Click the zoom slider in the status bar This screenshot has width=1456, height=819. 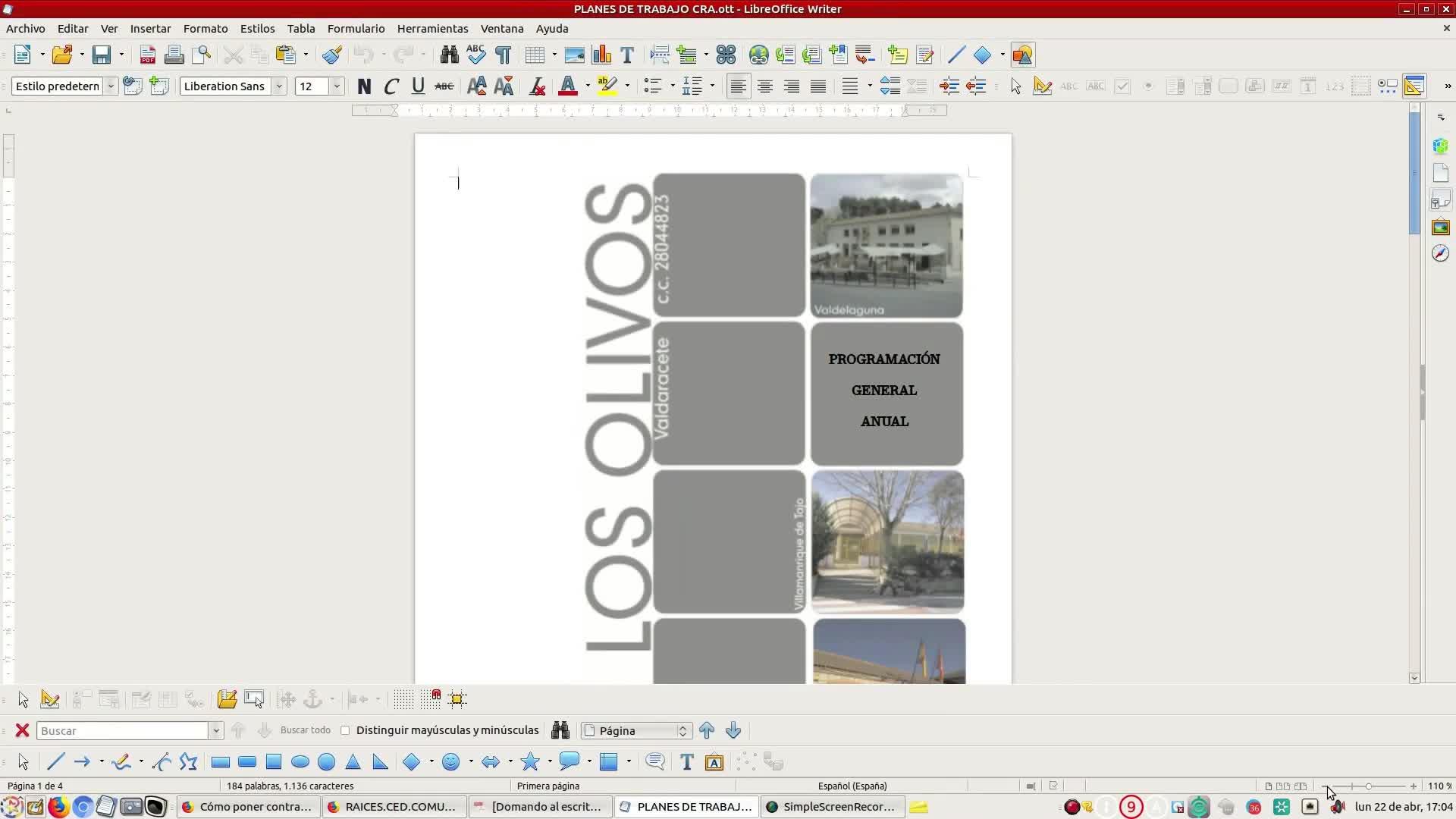[1368, 786]
